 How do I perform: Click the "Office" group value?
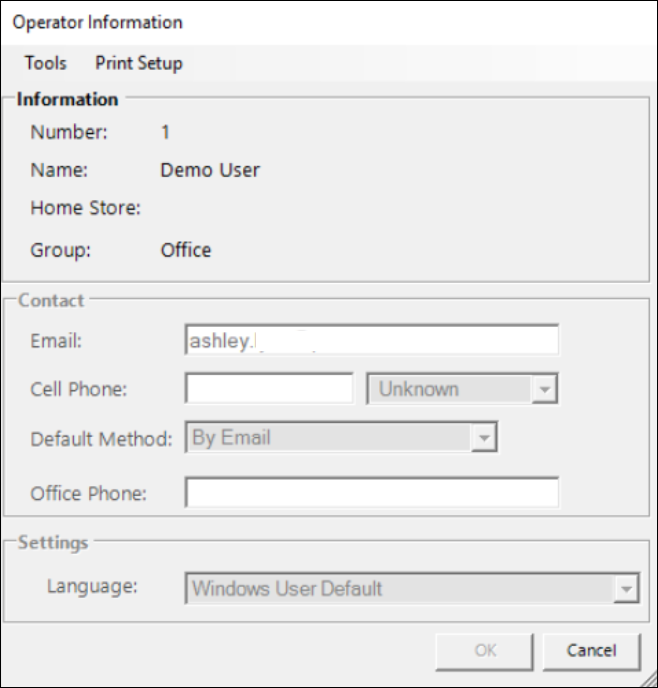pos(186,250)
